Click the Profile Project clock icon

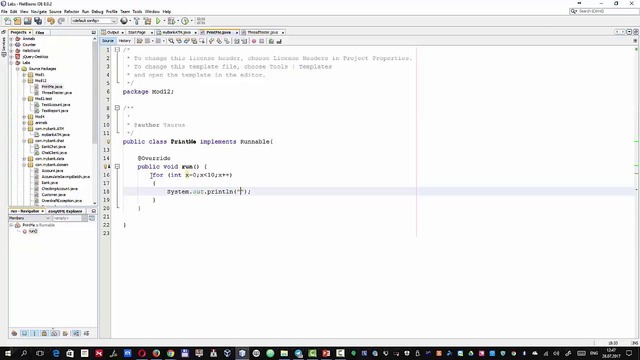point(185,21)
